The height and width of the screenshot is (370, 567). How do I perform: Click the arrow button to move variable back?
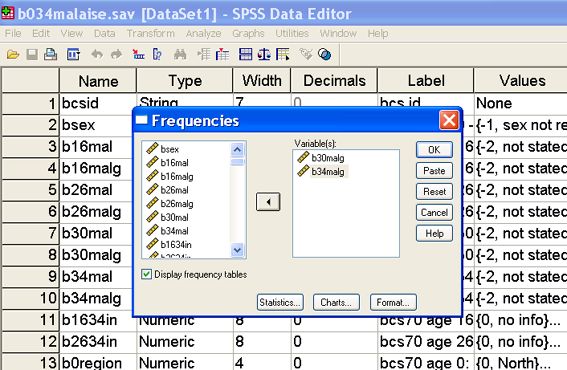point(268,202)
